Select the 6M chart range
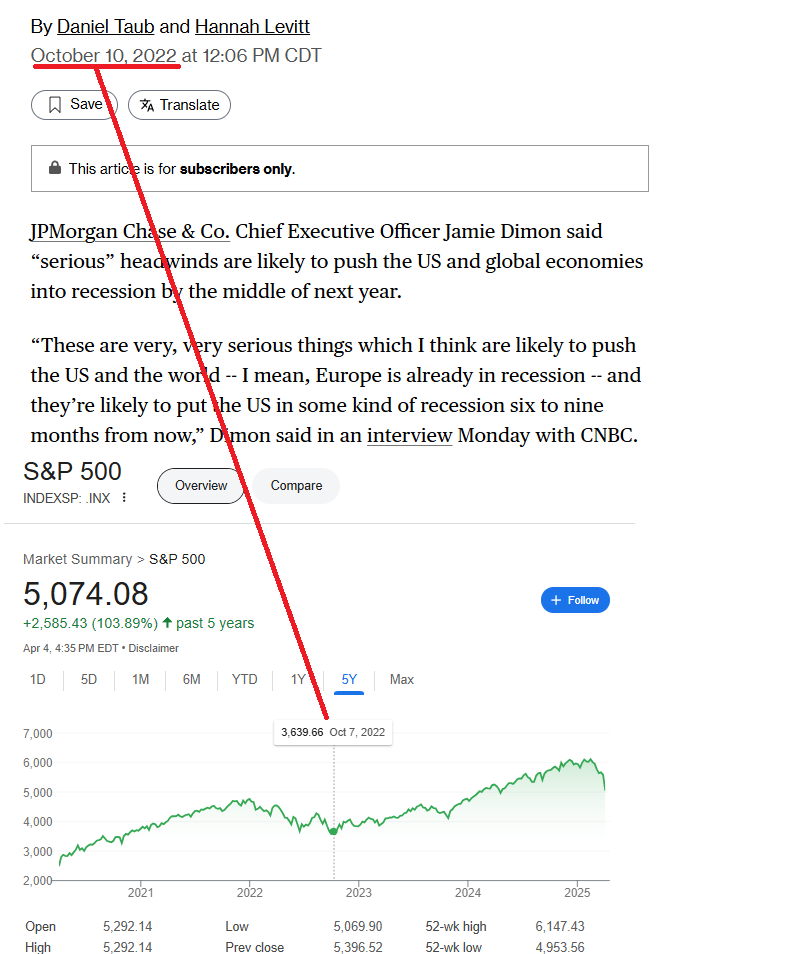 [191, 679]
